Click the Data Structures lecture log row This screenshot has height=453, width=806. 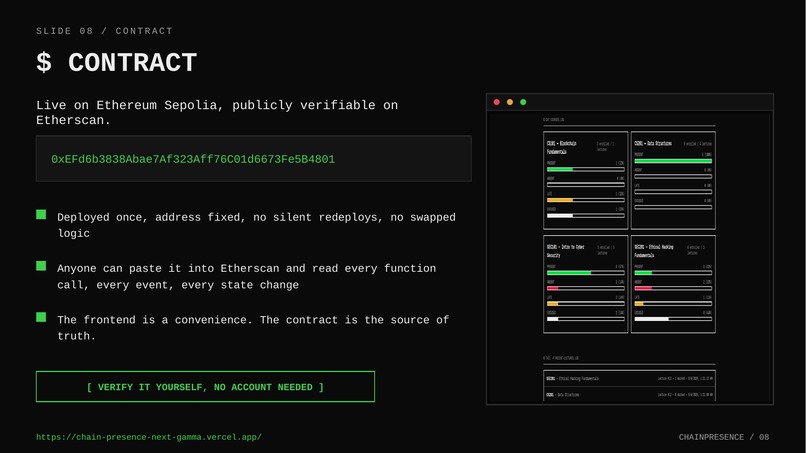click(x=629, y=394)
